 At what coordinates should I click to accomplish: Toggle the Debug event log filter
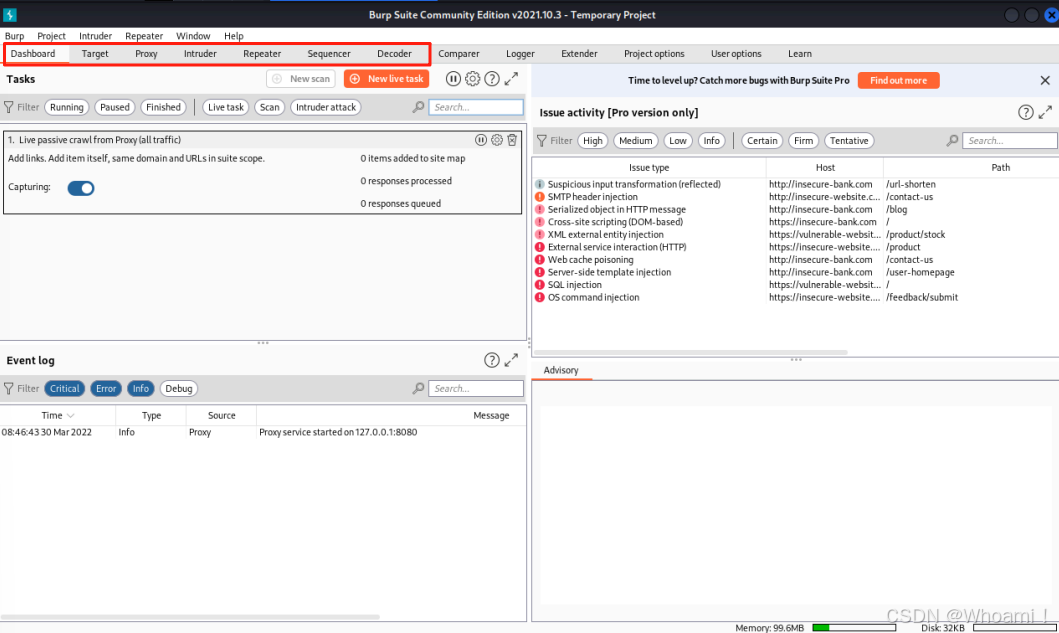coord(179,388)
